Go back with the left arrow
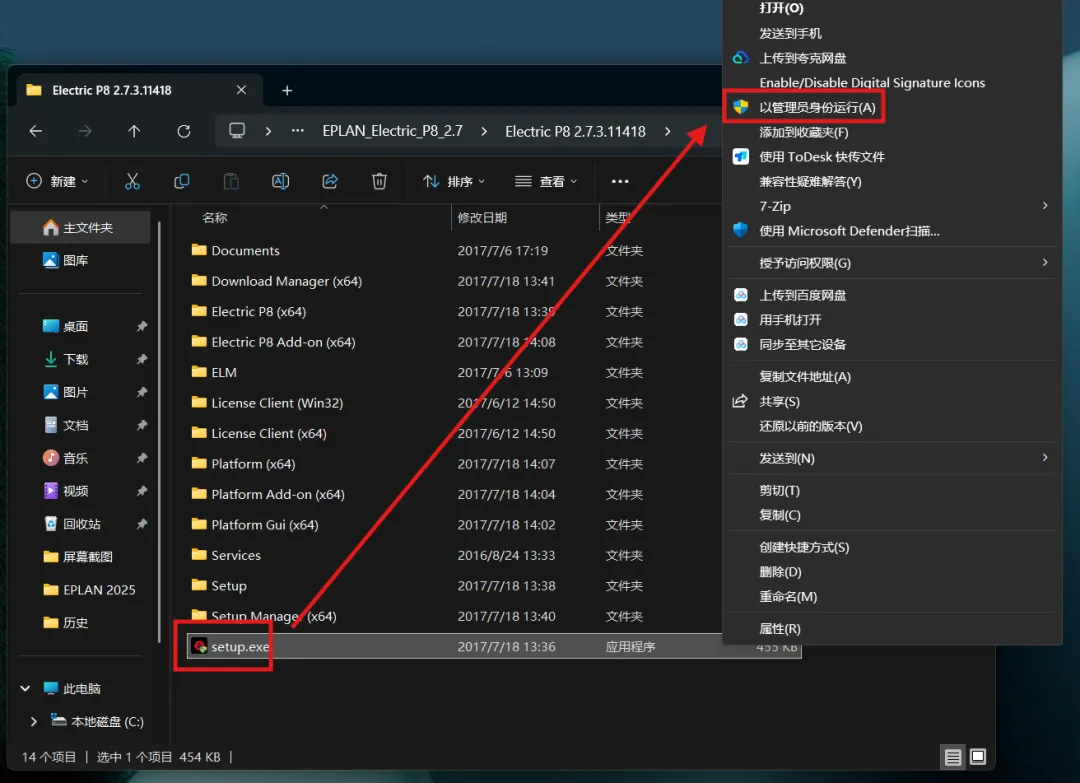The width and height of the screenshot is (1080, 783). click(36, 131)
